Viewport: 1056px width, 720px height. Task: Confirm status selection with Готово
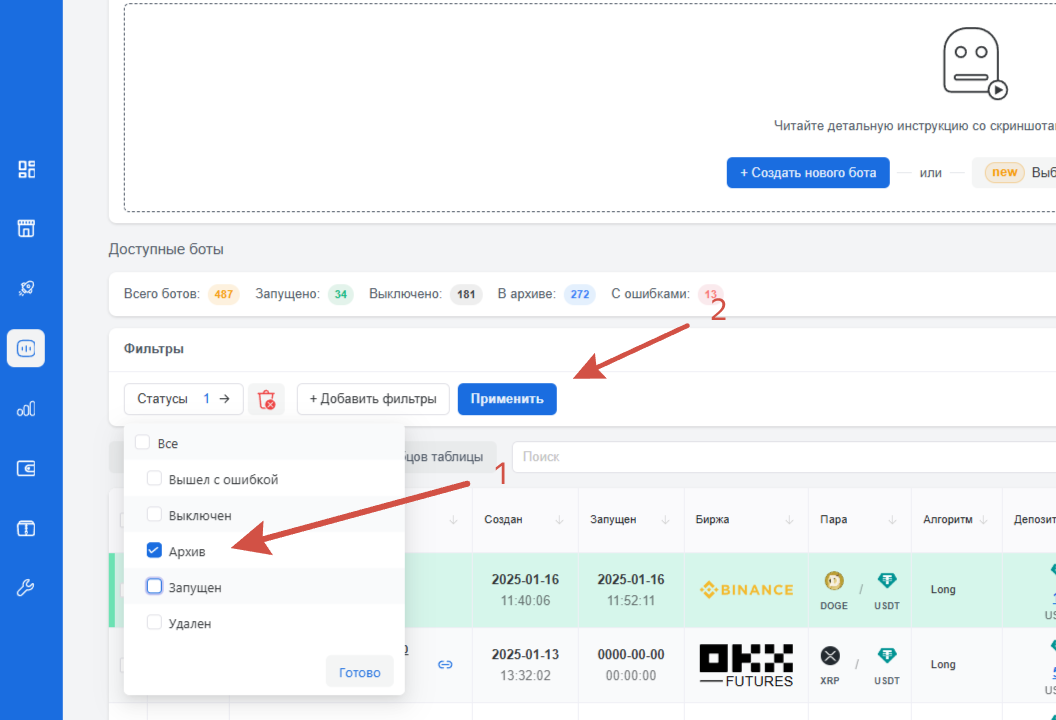coord(360,672)
